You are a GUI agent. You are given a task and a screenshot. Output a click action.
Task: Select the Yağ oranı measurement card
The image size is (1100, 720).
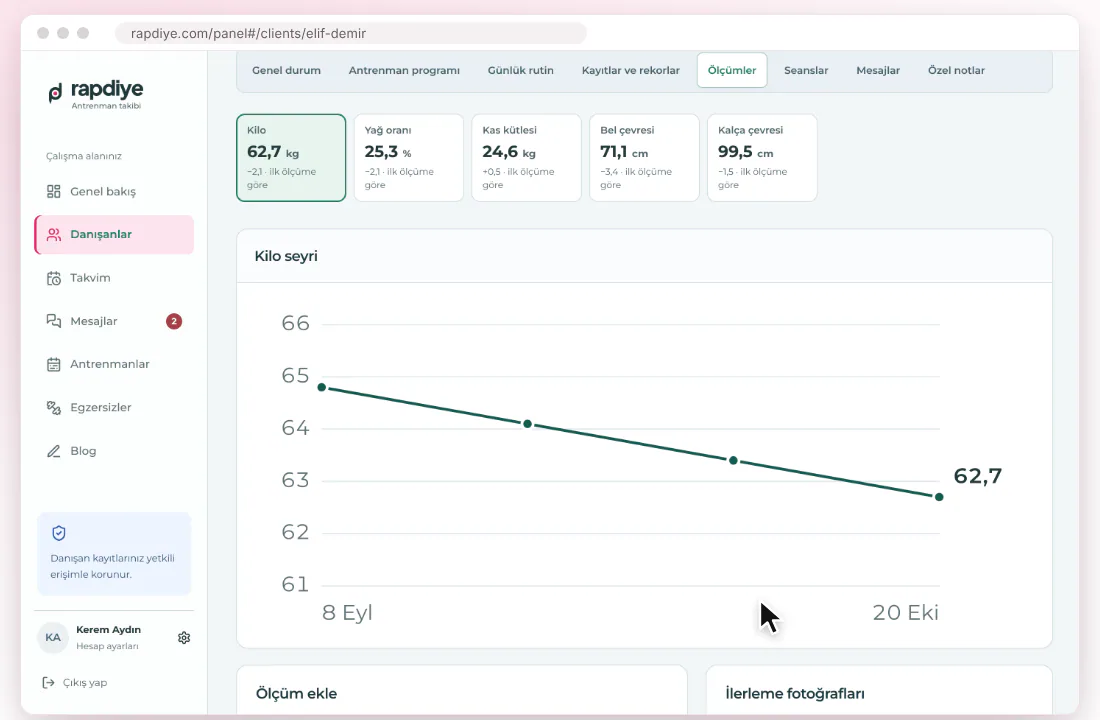point(409,158)
